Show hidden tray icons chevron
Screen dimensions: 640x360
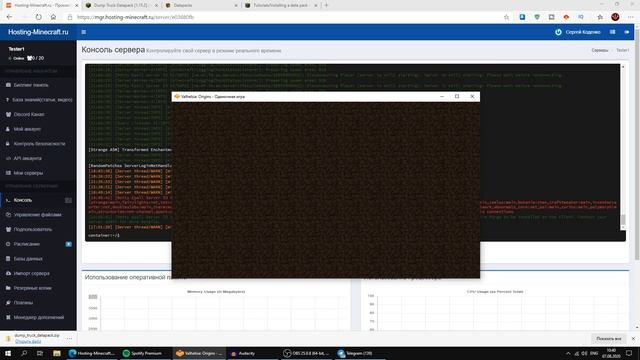point(568,353)
